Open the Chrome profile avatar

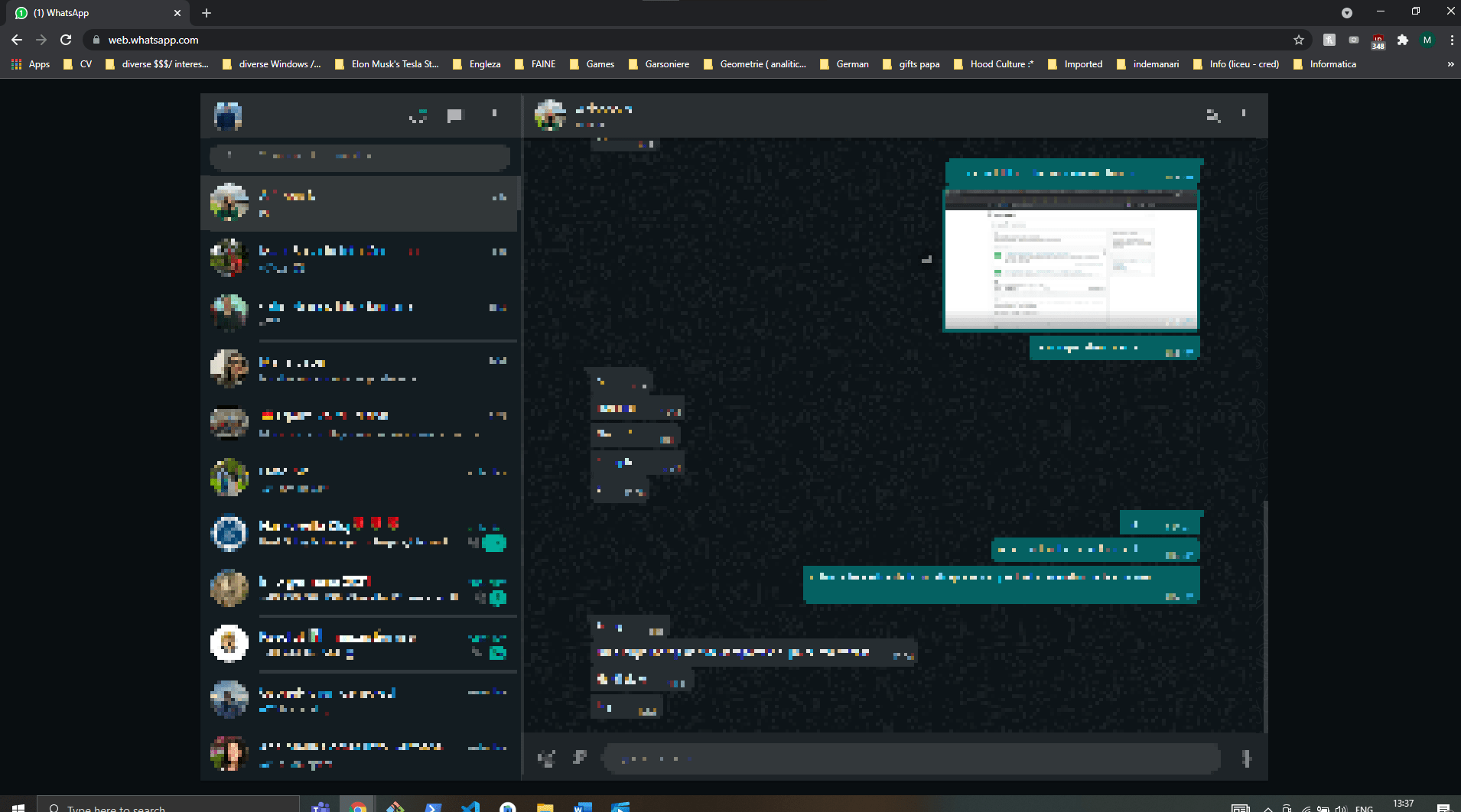point(1427,40)
